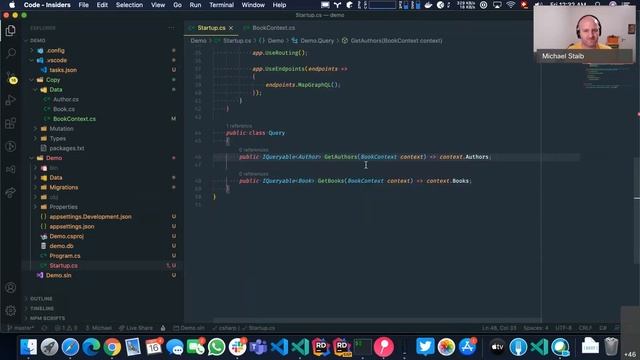Open the Search view in activity bar
The height and width of the screenshot is (360, 640).
click(x=11, y=53)
